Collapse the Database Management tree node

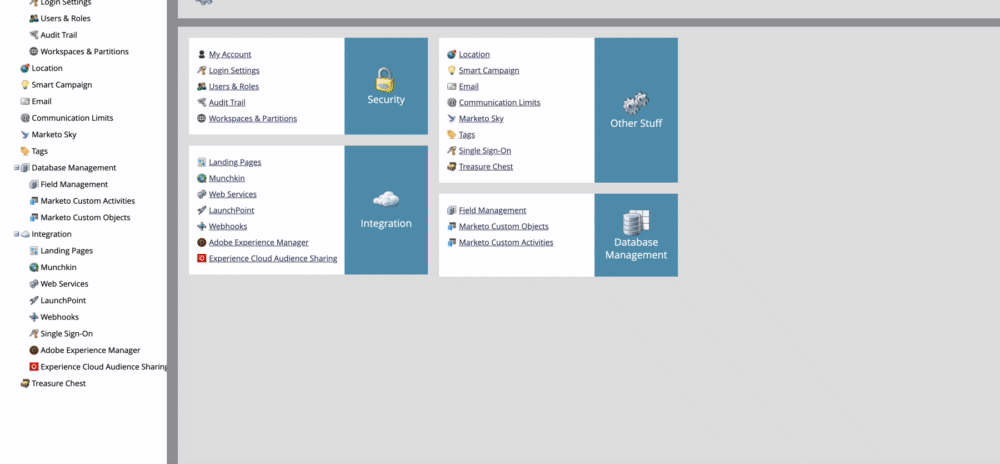coord(17,168)
